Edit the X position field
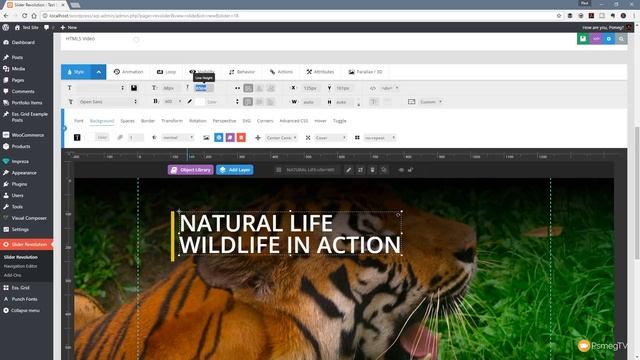The height and width of the screenshot is (360, 640). (x=311, y=88)
